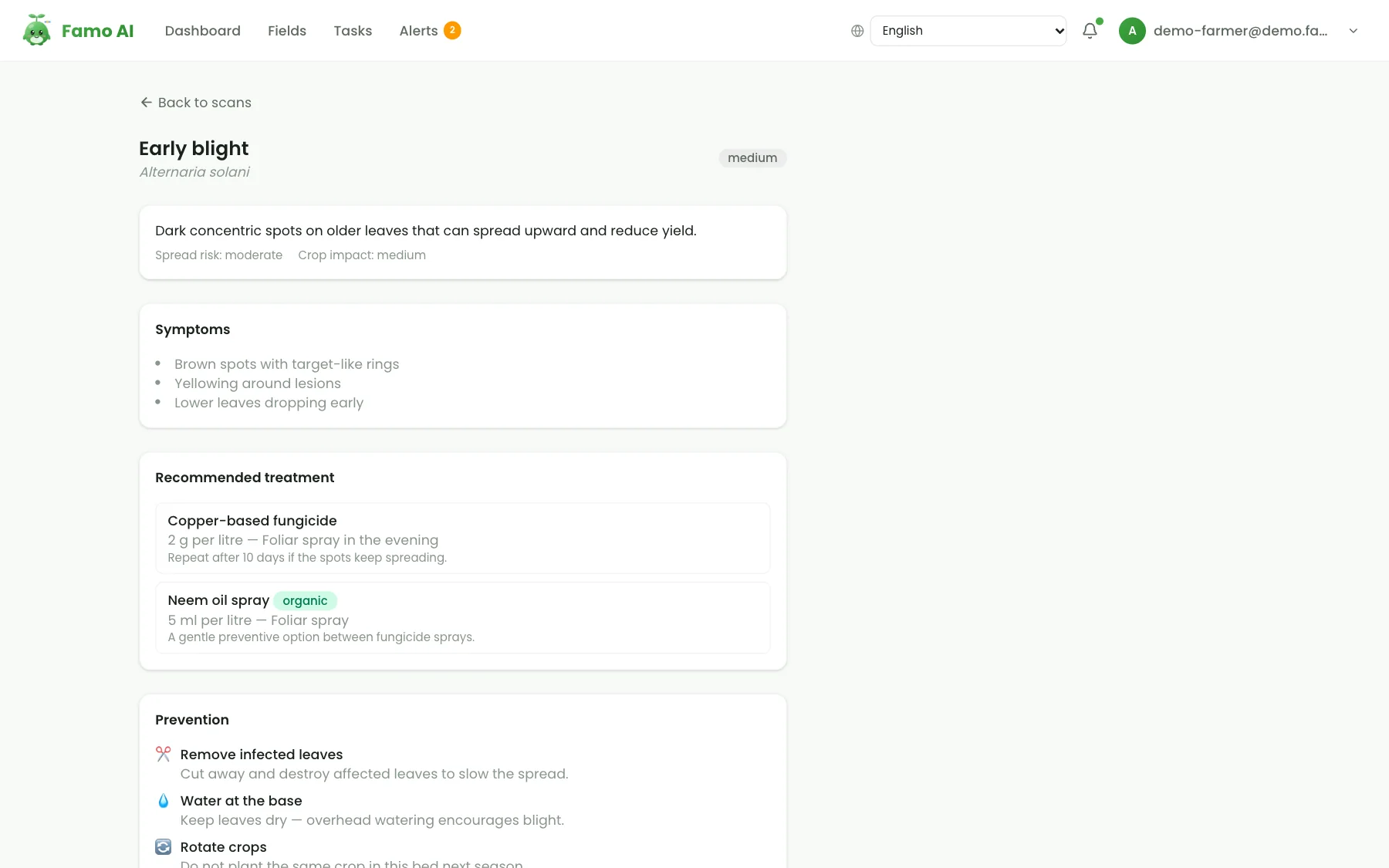Click the Alternaria solani scientific name
The width and height of the screenshot is (1389, 868).
tap(194, 172)
